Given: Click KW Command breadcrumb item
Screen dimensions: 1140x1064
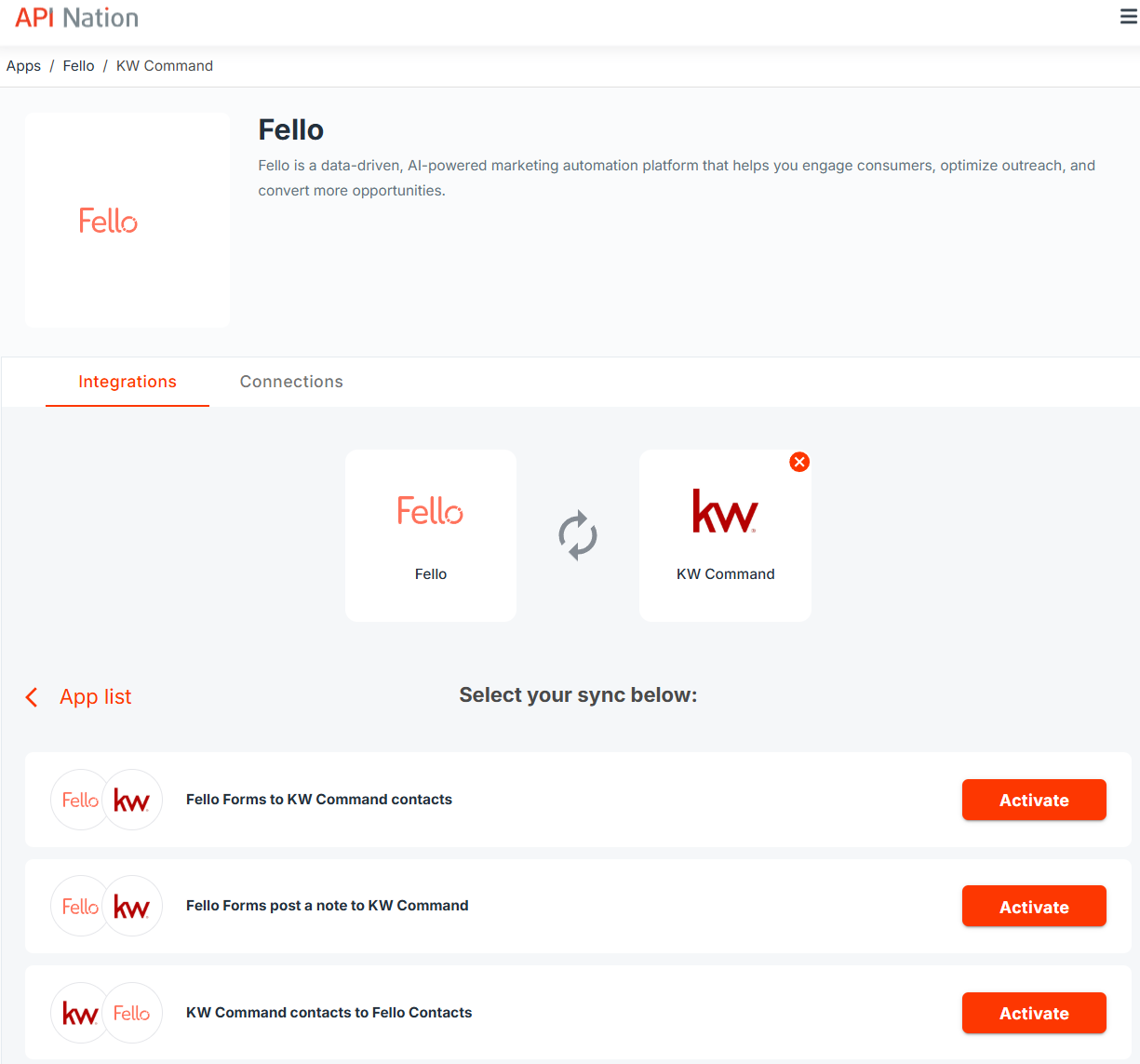Looking at the screenshot, I should pos(165,66).
